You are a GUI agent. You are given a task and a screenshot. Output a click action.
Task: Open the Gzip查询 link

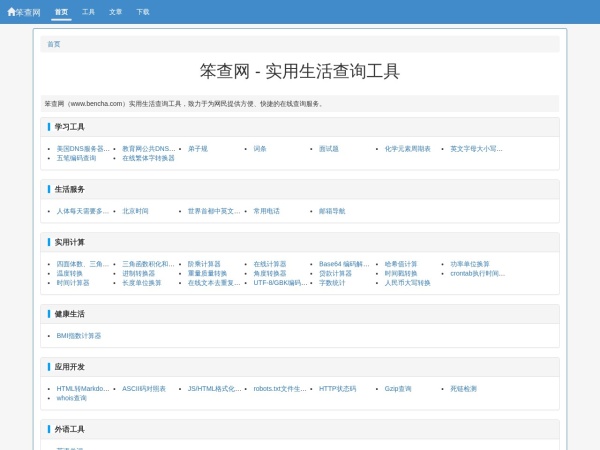[398, 388]
